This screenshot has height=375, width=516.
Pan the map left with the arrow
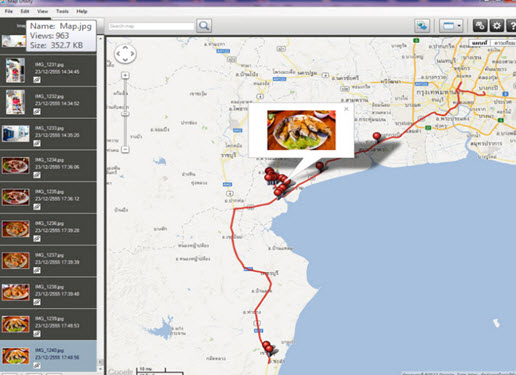click(x=118, y=54)
